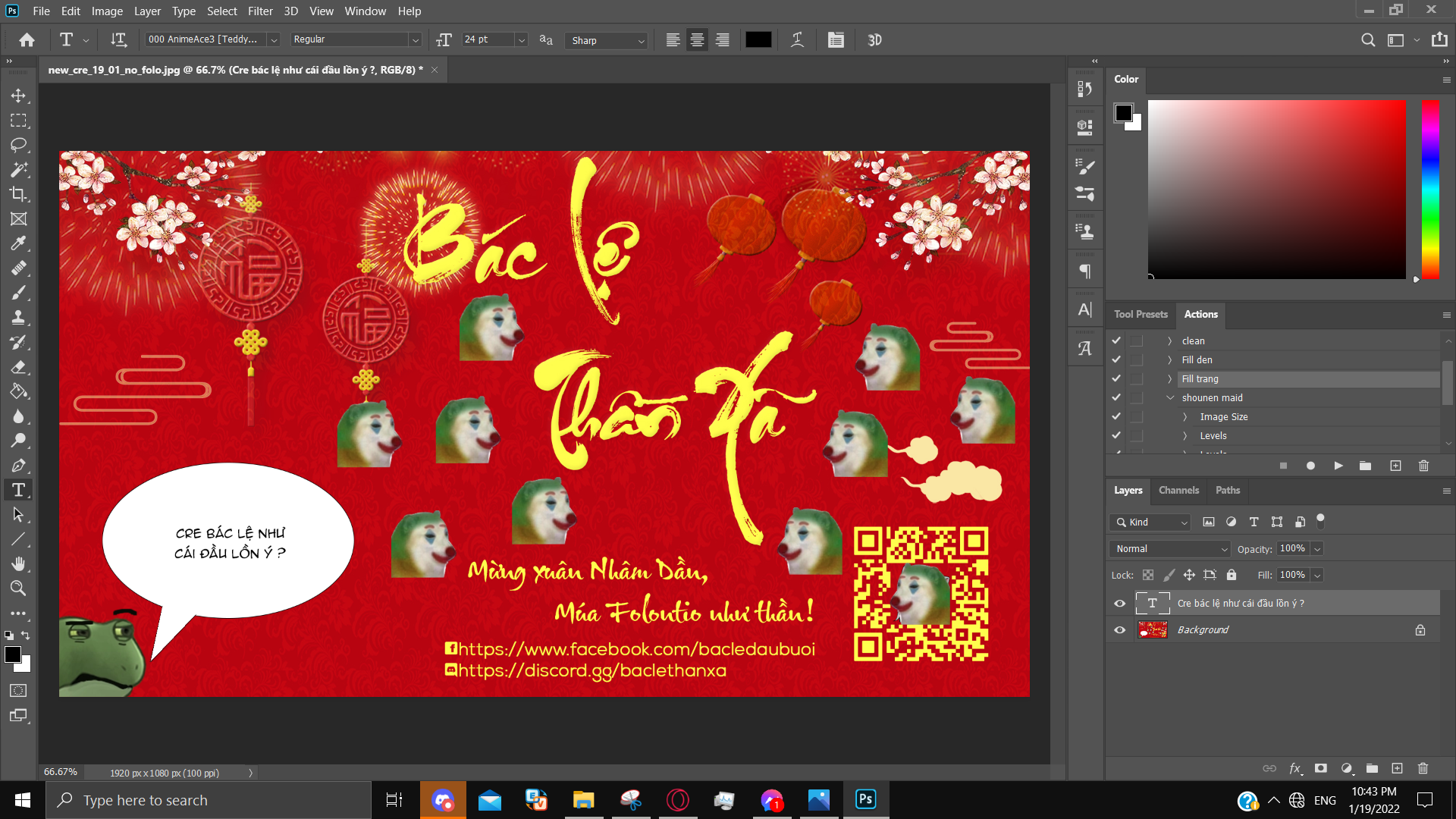Switch to the Channels tab
Image resolution: width=1456 pixels, height=819 pixels.
[x=1178, y=491]
